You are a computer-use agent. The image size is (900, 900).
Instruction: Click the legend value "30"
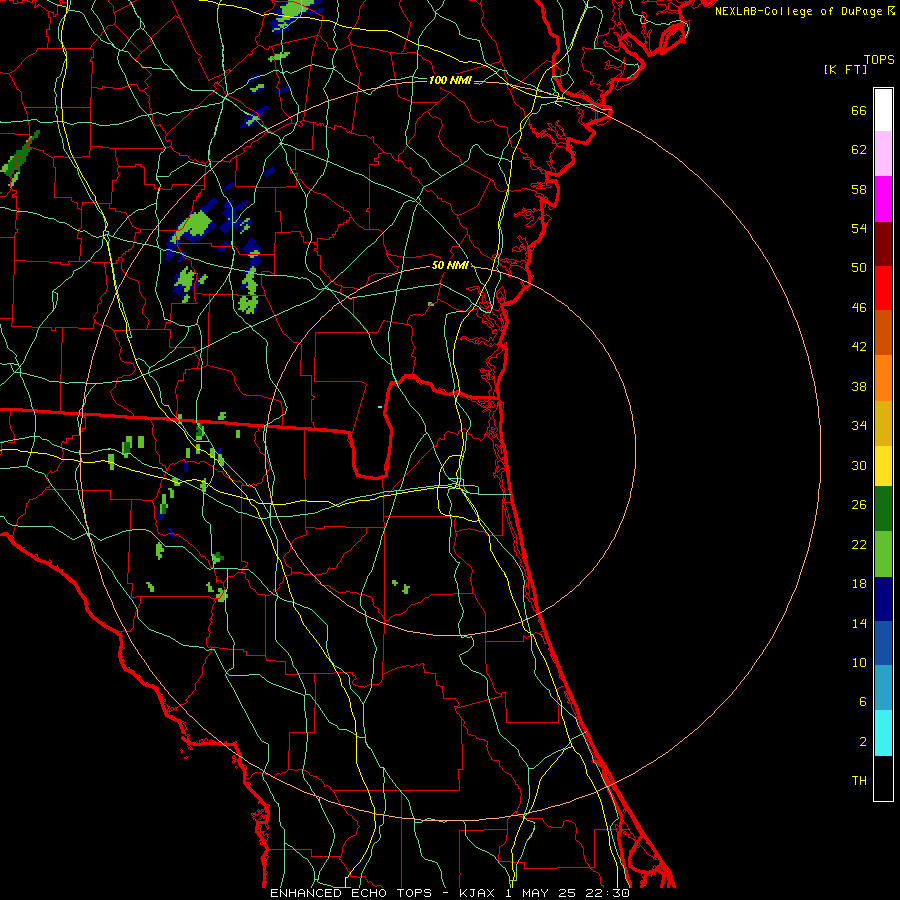point(859,465)
